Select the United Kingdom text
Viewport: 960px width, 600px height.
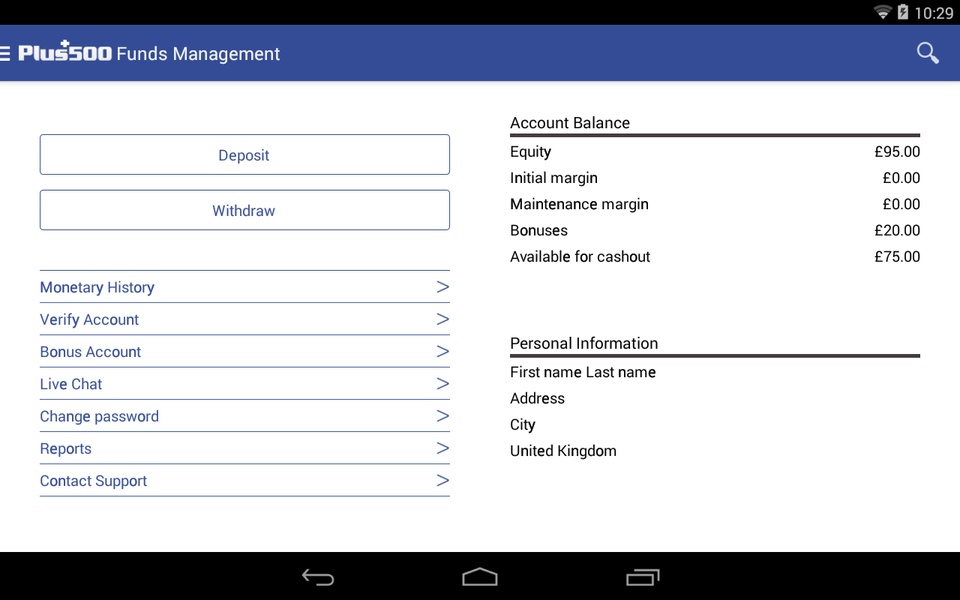coord(563,451)
